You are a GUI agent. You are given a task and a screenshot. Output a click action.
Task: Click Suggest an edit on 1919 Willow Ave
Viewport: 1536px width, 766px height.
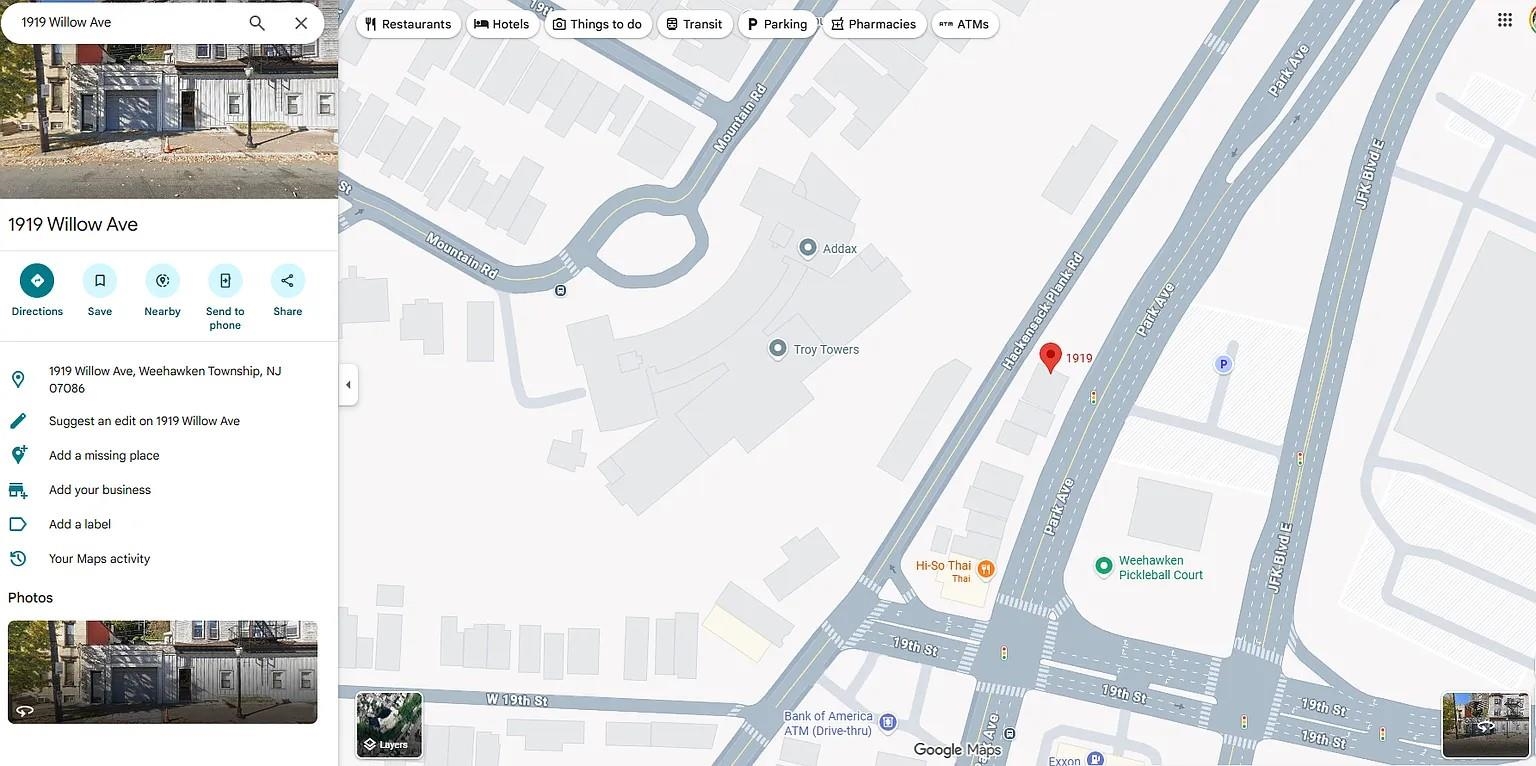point(144,421)
